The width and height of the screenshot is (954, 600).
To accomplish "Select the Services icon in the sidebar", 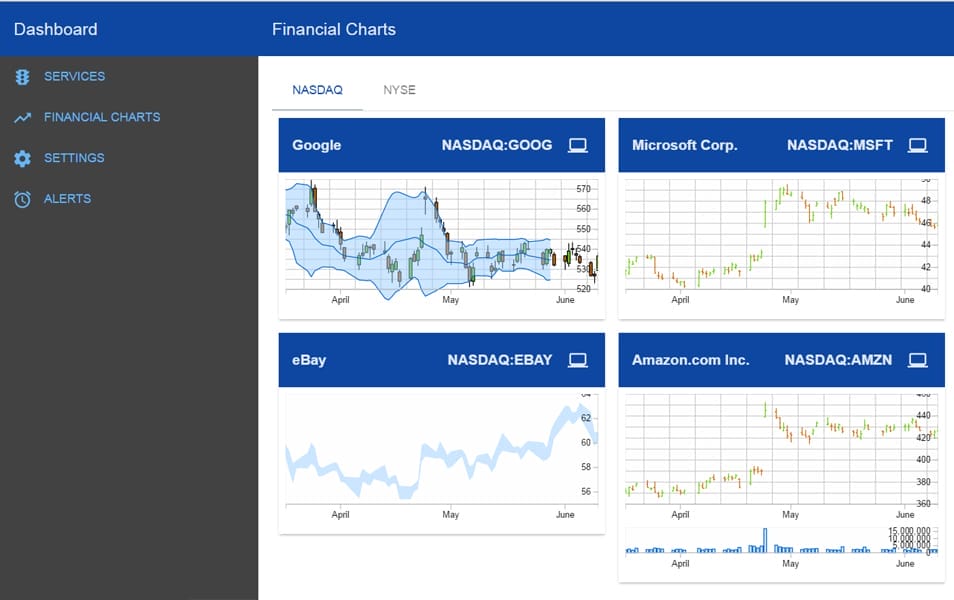I will [x=22, y=76].
